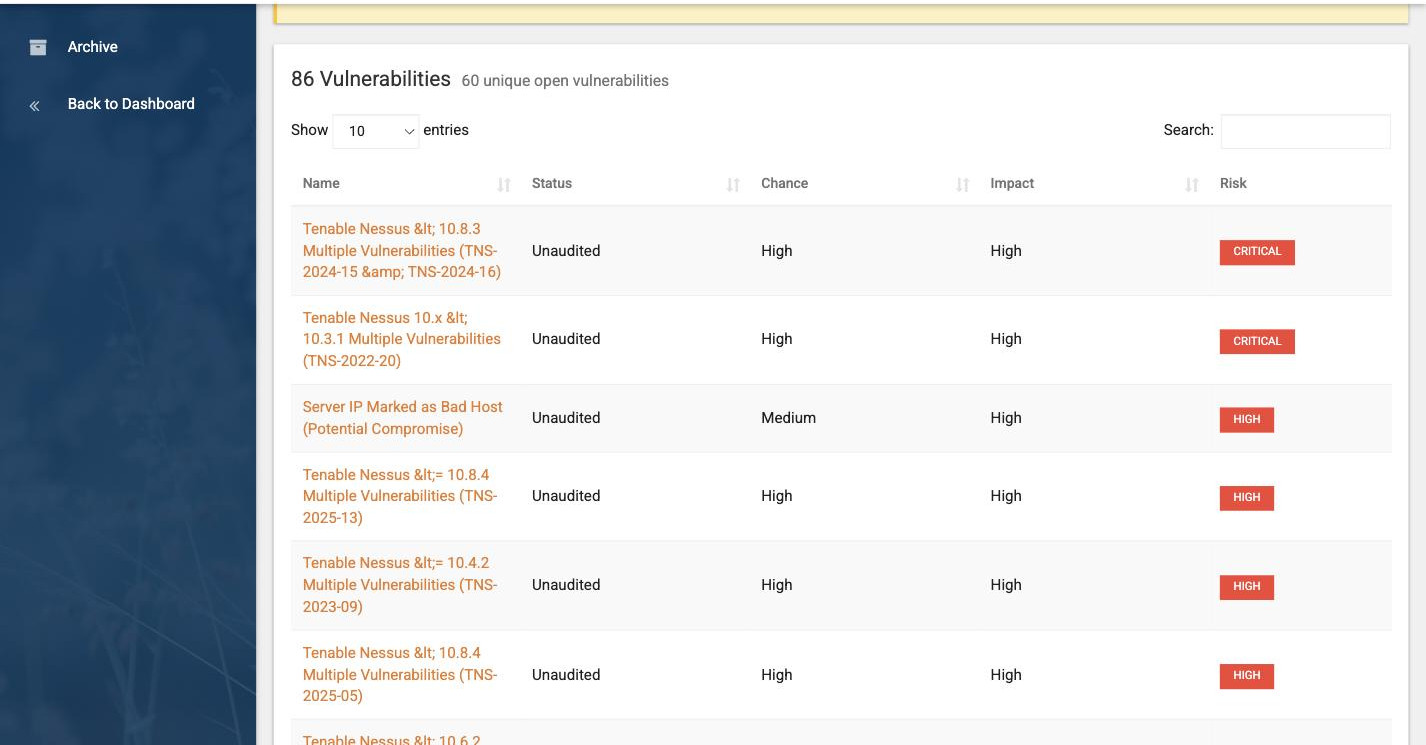Open Tenable Nessus <= 10.4.2 TNS-2023-09 link
This screenshot has height=745, width=1426.
coord(400,585)
